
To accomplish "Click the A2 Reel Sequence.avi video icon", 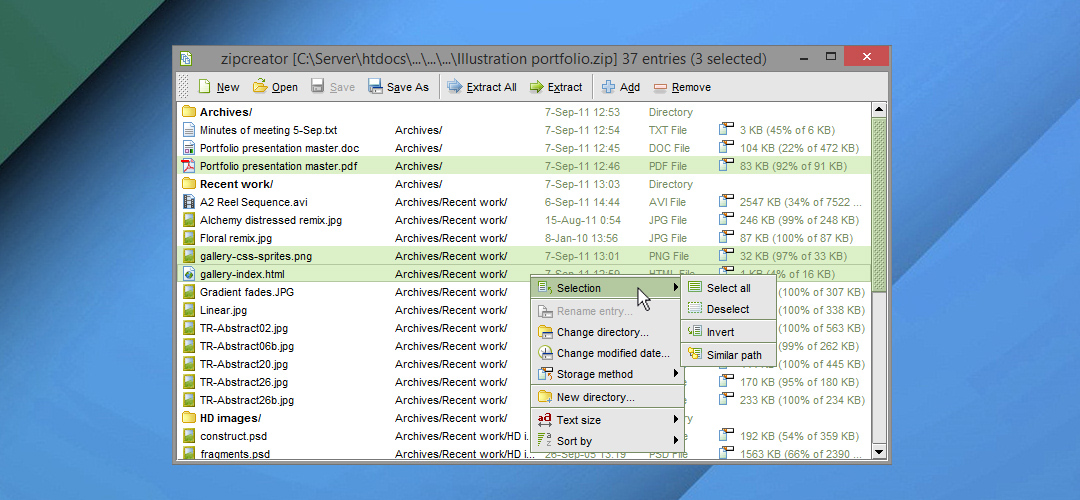I will coord(188,202).
